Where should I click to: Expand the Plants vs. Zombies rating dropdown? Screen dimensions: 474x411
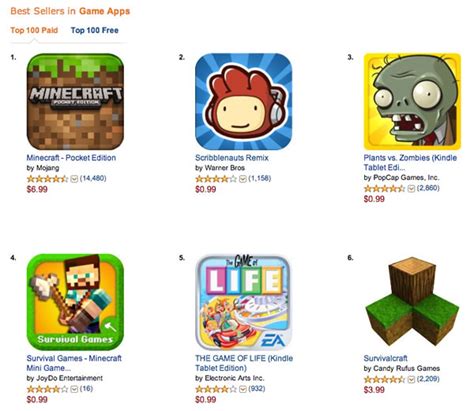coord(411,189)
